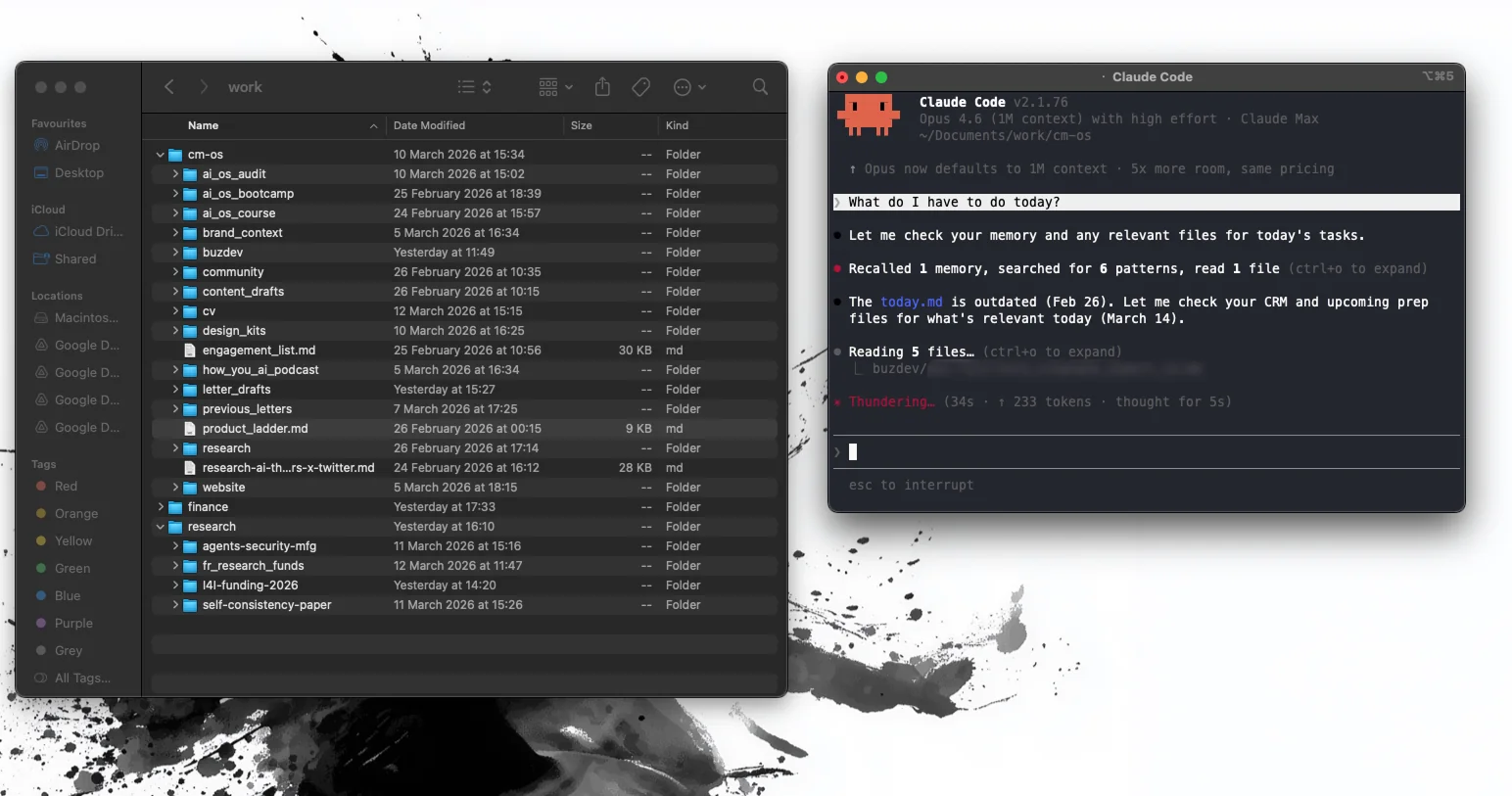Collapse the cm-os folder
The image size is (1512, 796).
pyautogui.click(x=160, y=155)
